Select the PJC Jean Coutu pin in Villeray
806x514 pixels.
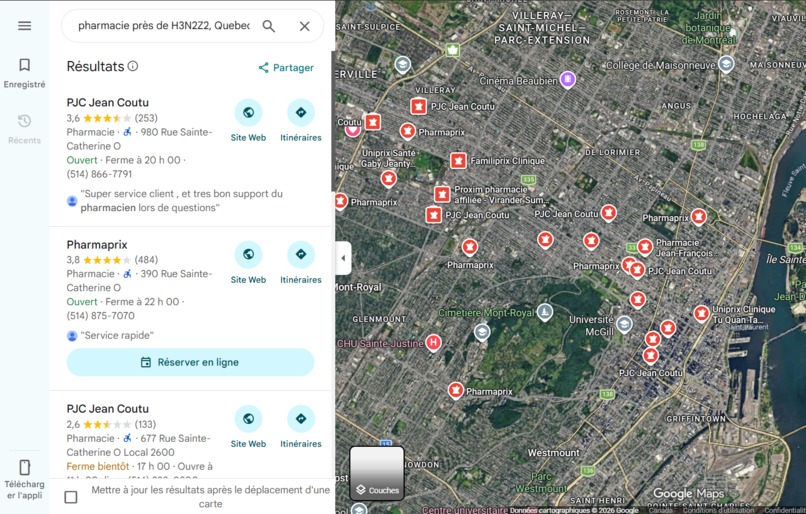(x=418, y=106)
